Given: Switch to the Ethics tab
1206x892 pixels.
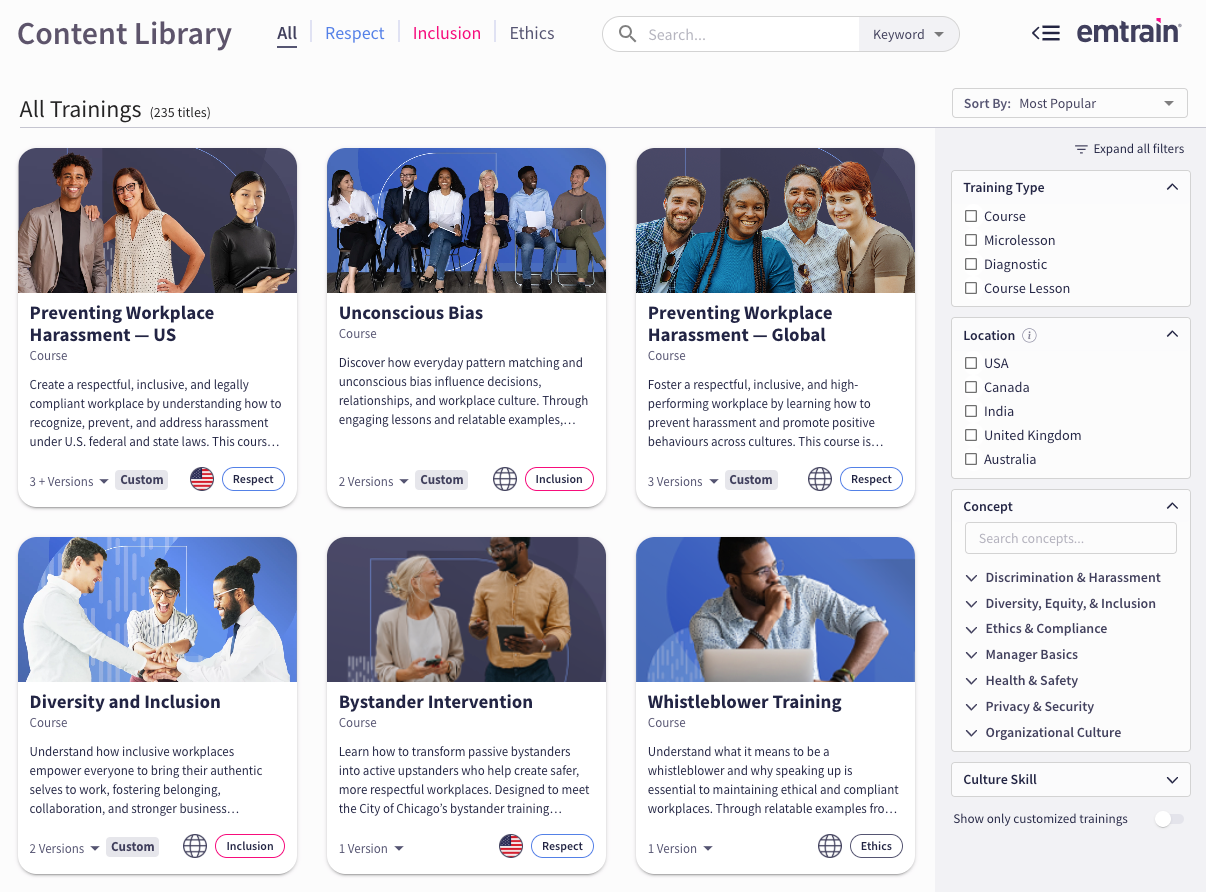Looking at the screenshot, I should click(531, 32).
